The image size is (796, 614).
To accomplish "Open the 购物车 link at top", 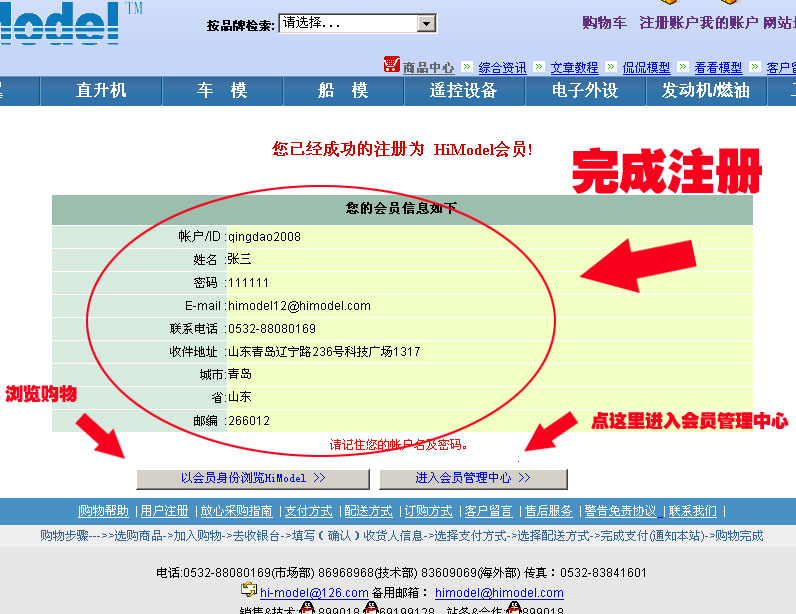I will coord(604,23).
